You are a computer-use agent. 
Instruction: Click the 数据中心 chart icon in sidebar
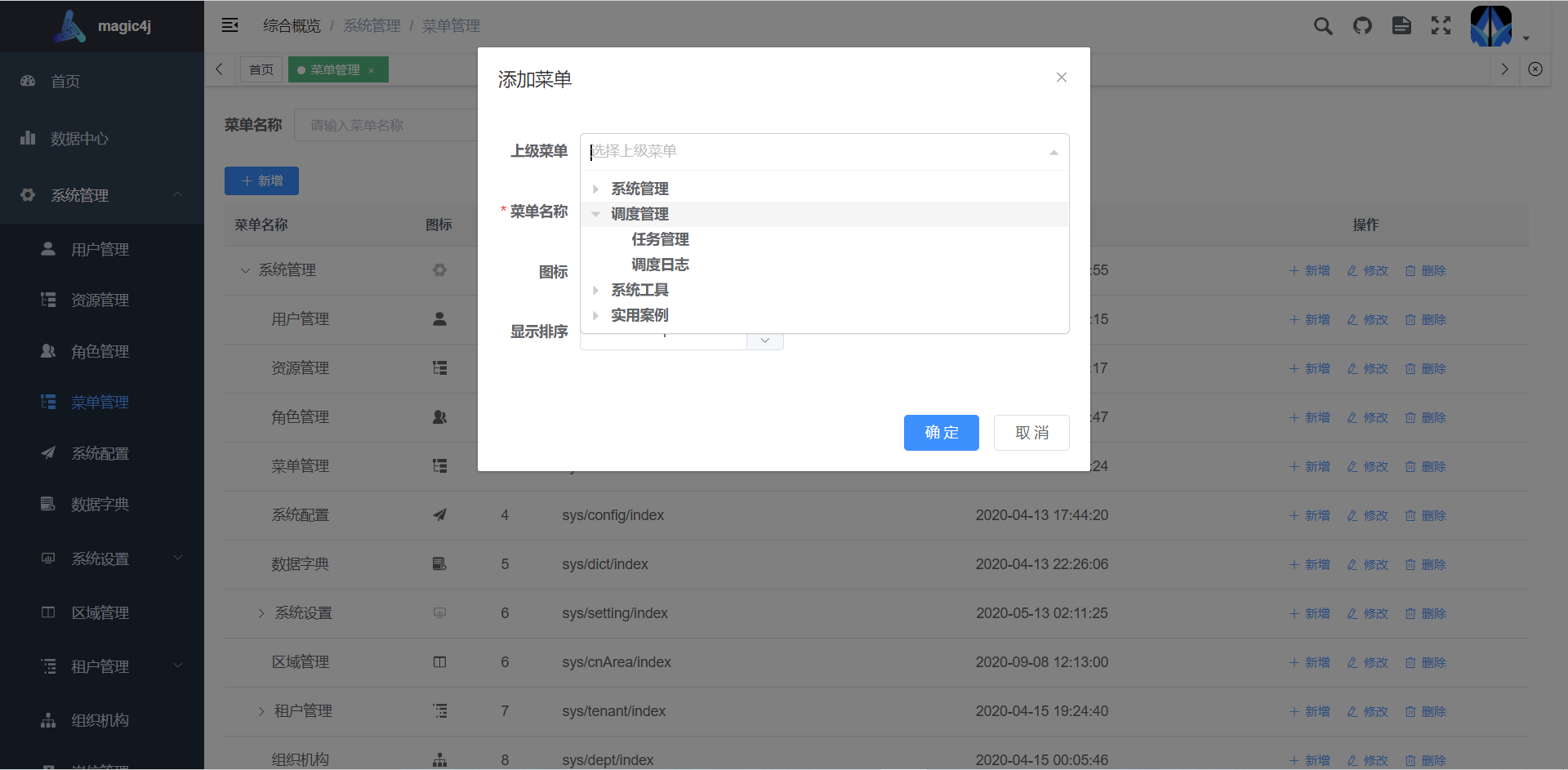tap(28, 138)
